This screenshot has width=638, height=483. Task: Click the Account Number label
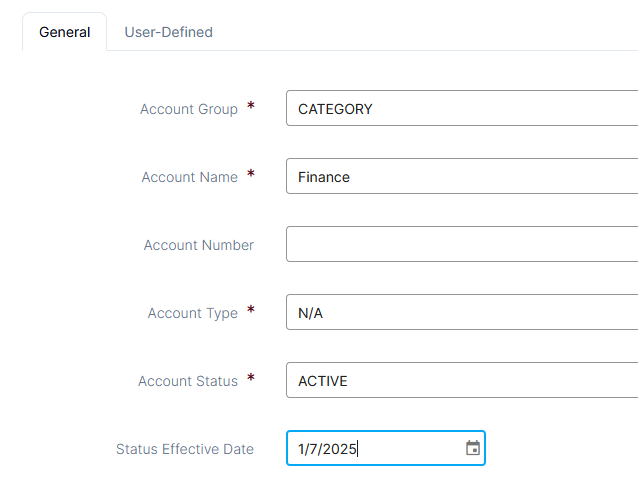point(199,245)
